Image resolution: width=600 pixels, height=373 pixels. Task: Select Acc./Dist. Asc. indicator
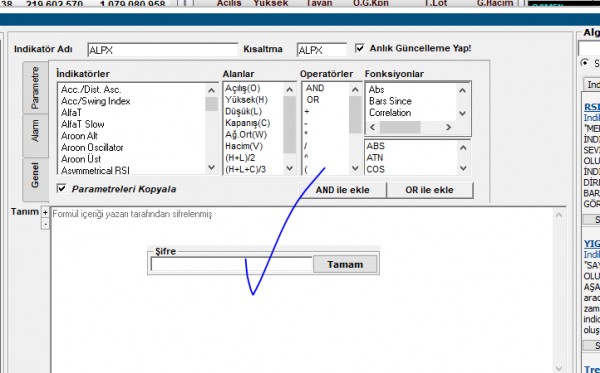(x=91, y=90)
